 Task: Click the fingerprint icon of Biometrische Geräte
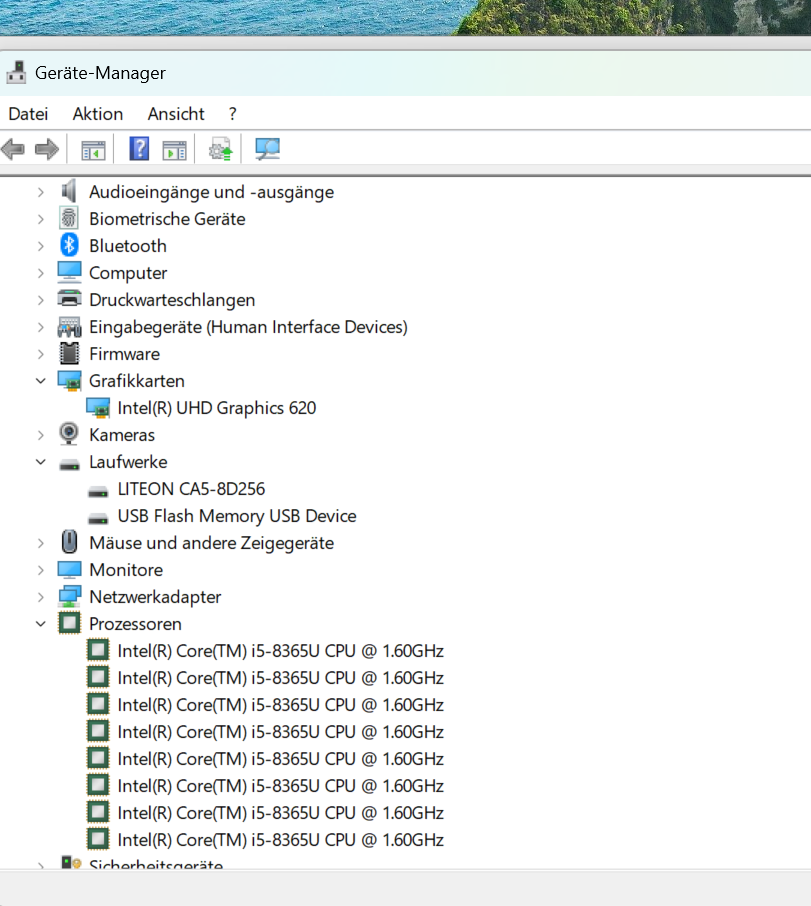69,218
